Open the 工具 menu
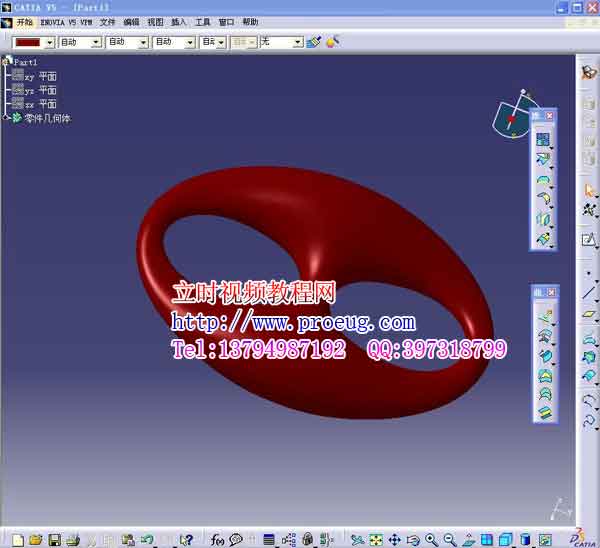 point(202,22)
